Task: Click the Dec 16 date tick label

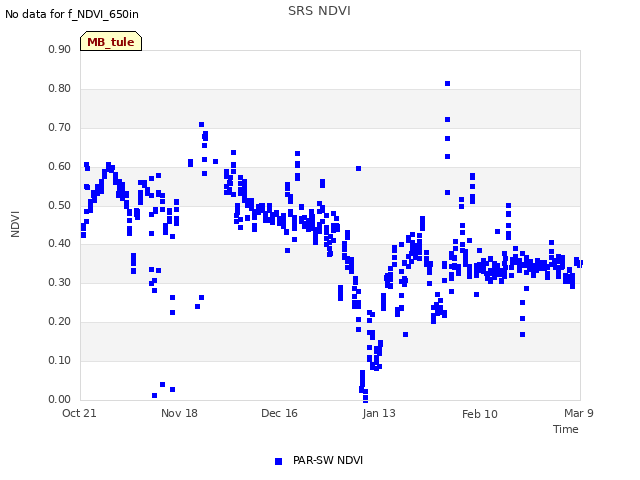Action: tap(279, 413)
